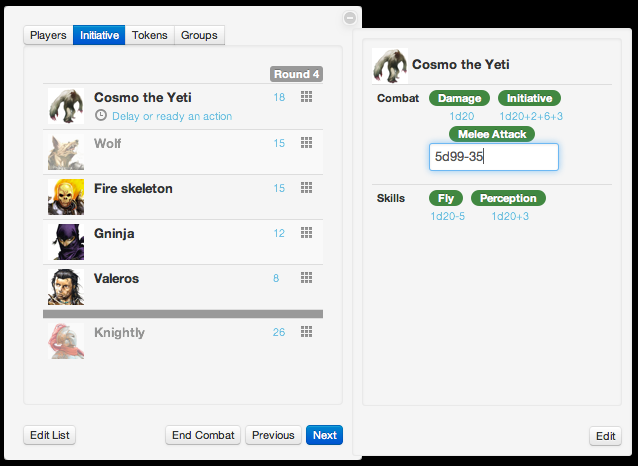Click the grid handle icon in Wolf row
Viewport: 638px width, 466px height.
[306, 142]
